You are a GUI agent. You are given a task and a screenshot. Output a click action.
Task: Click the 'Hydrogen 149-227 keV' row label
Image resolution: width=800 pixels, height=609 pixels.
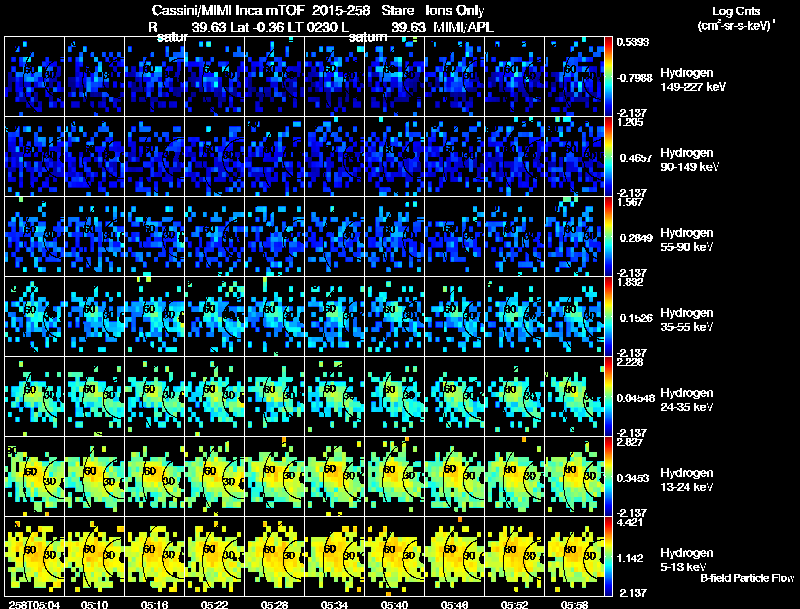click(x=693, y=80)
